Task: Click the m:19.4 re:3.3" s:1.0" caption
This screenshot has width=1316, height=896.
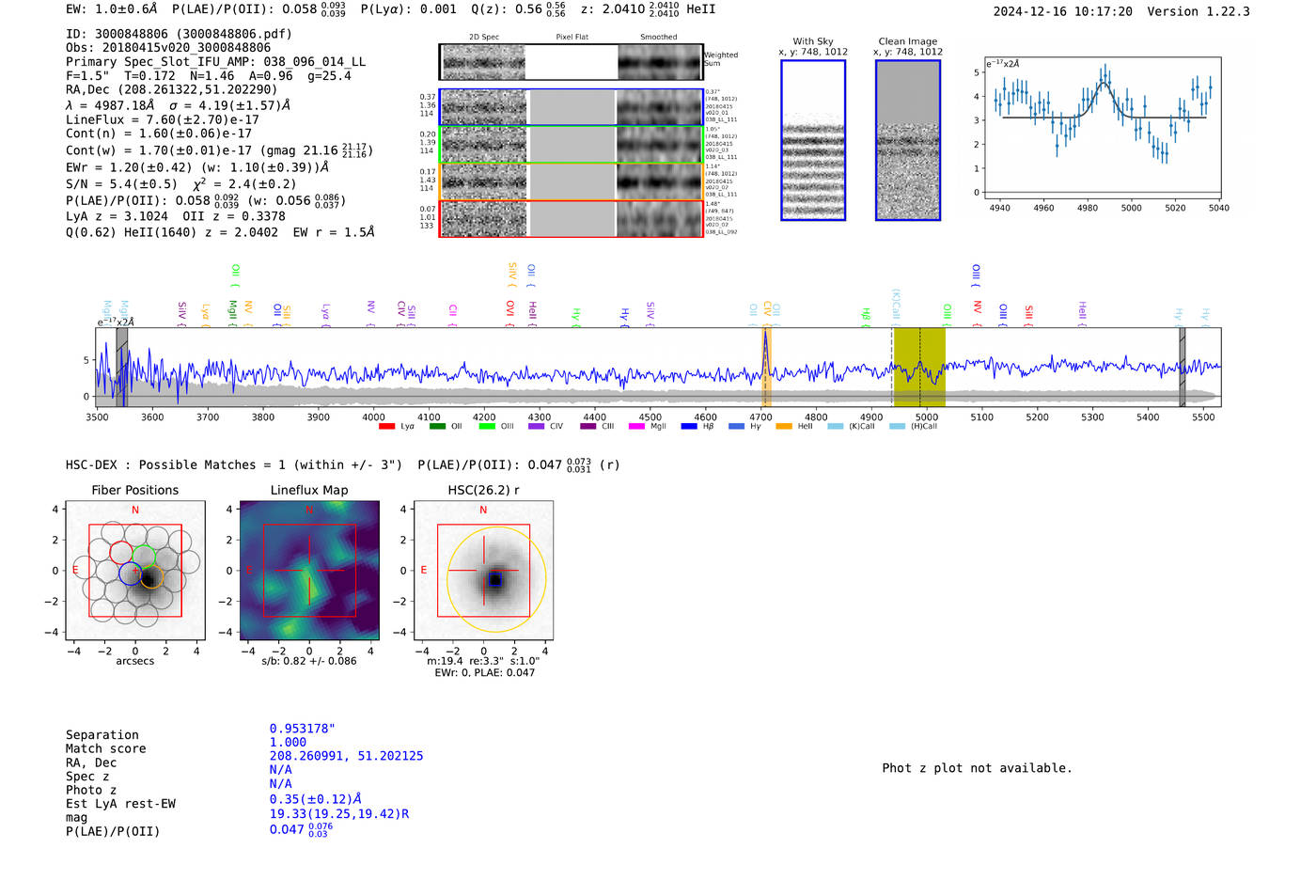Action: [x=483, y=661]
